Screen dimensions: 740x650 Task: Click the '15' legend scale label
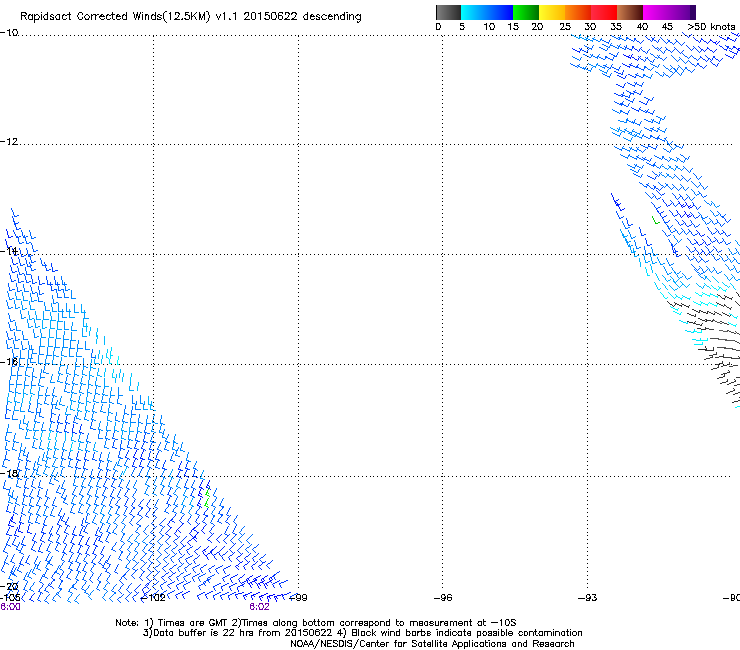513,26
